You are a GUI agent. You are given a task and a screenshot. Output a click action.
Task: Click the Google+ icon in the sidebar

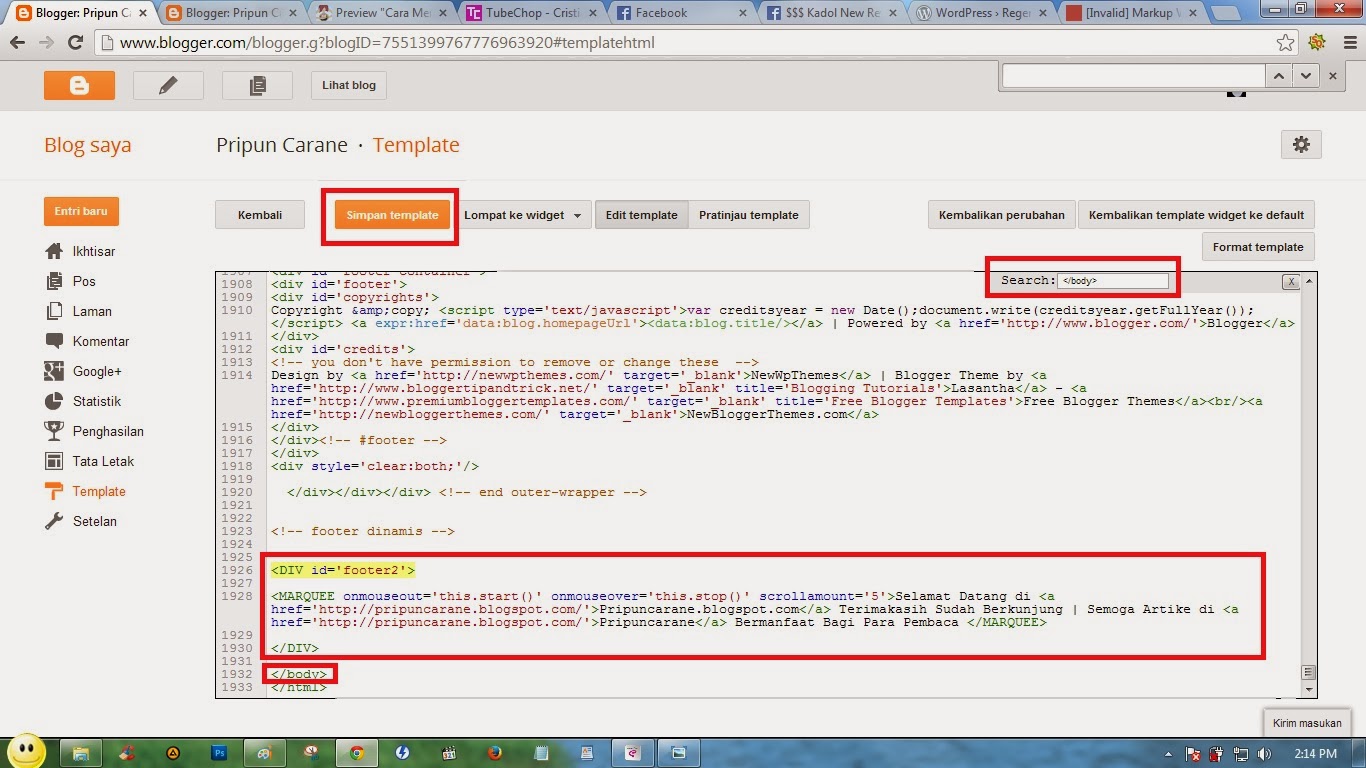coord(54,371)
